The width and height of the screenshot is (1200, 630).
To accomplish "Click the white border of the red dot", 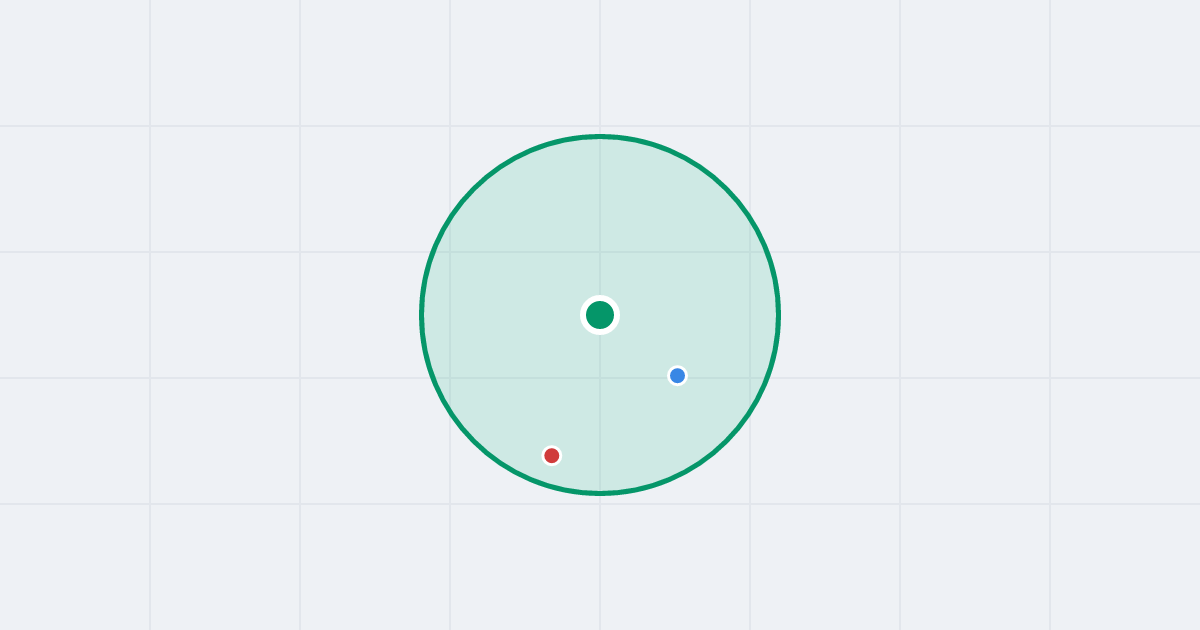I will pyautogui.click(x=551, y=447).
